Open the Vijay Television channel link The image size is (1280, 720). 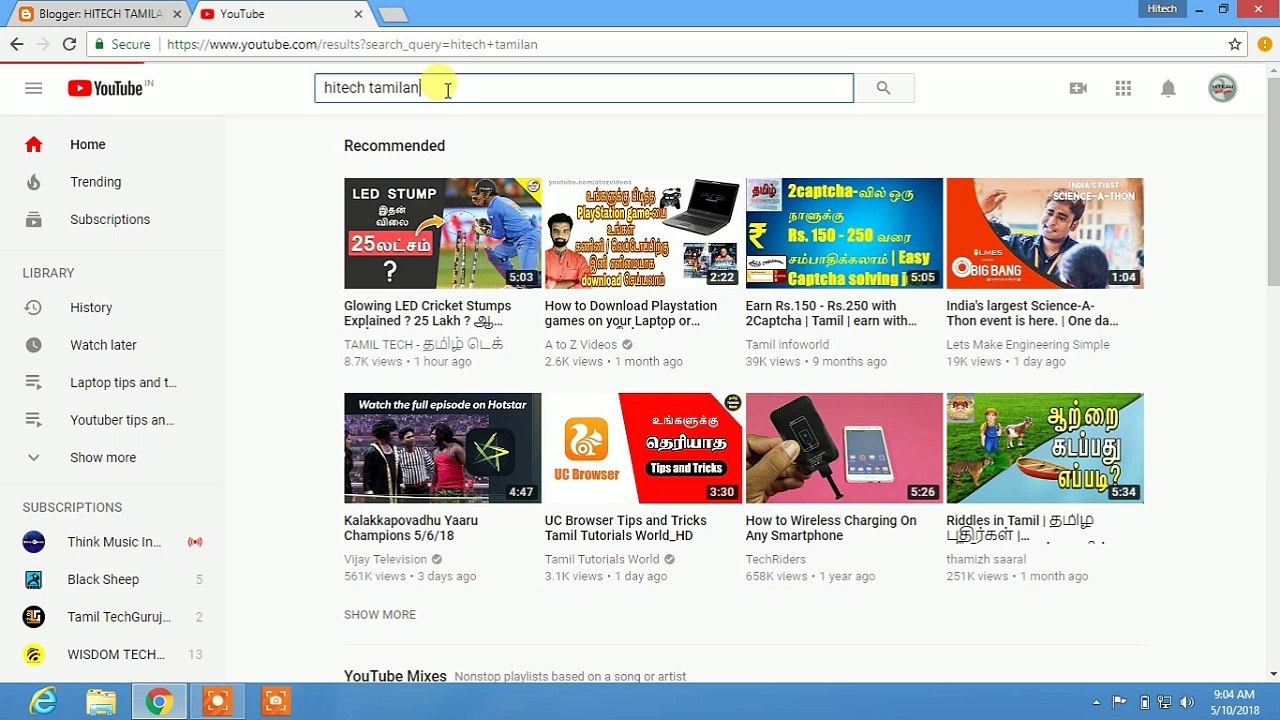pos(385,559)
